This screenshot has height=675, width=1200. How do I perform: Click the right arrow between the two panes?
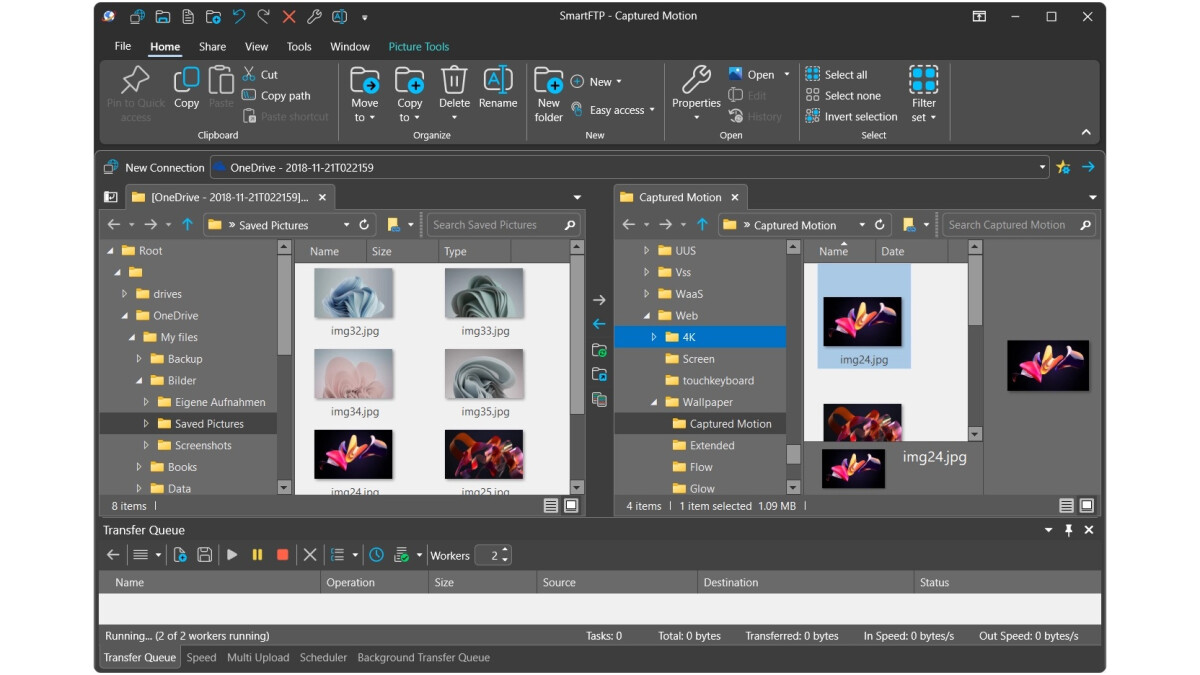point(599,300)
